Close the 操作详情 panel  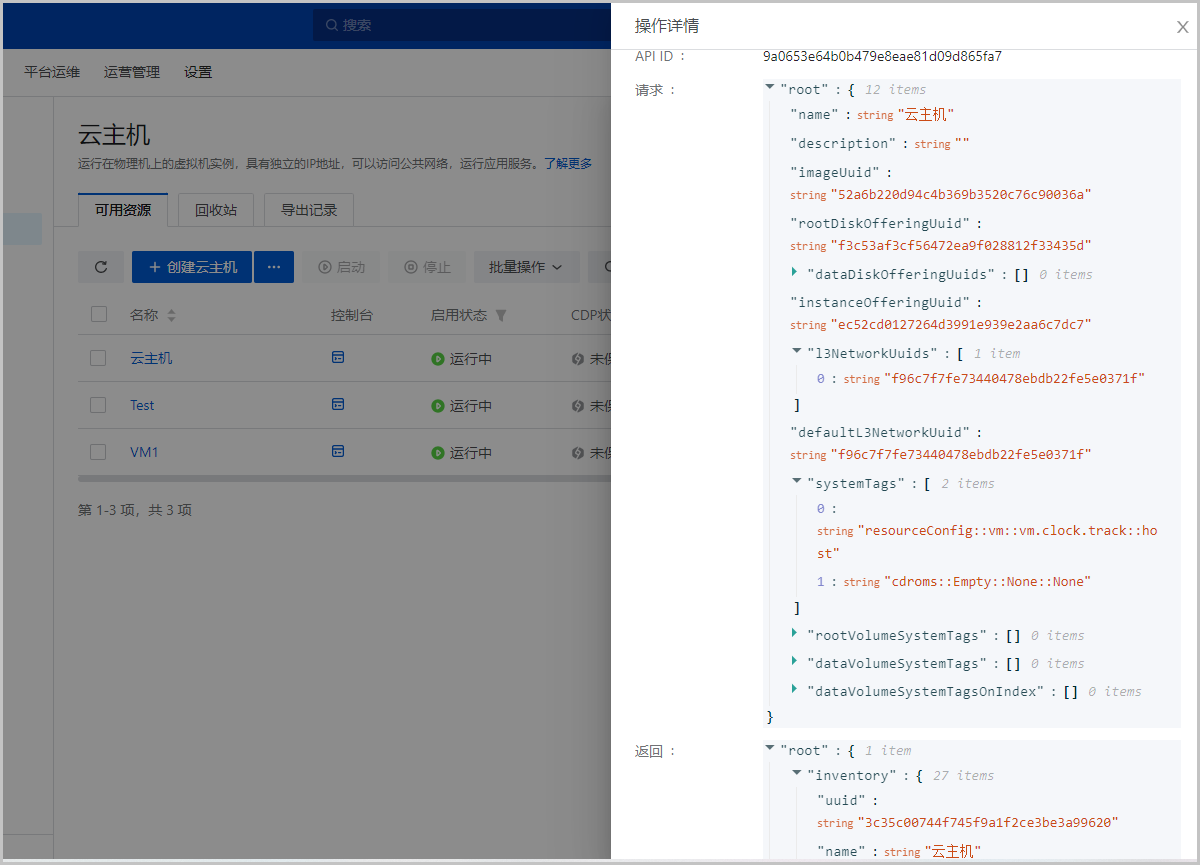click(1182, 27)
